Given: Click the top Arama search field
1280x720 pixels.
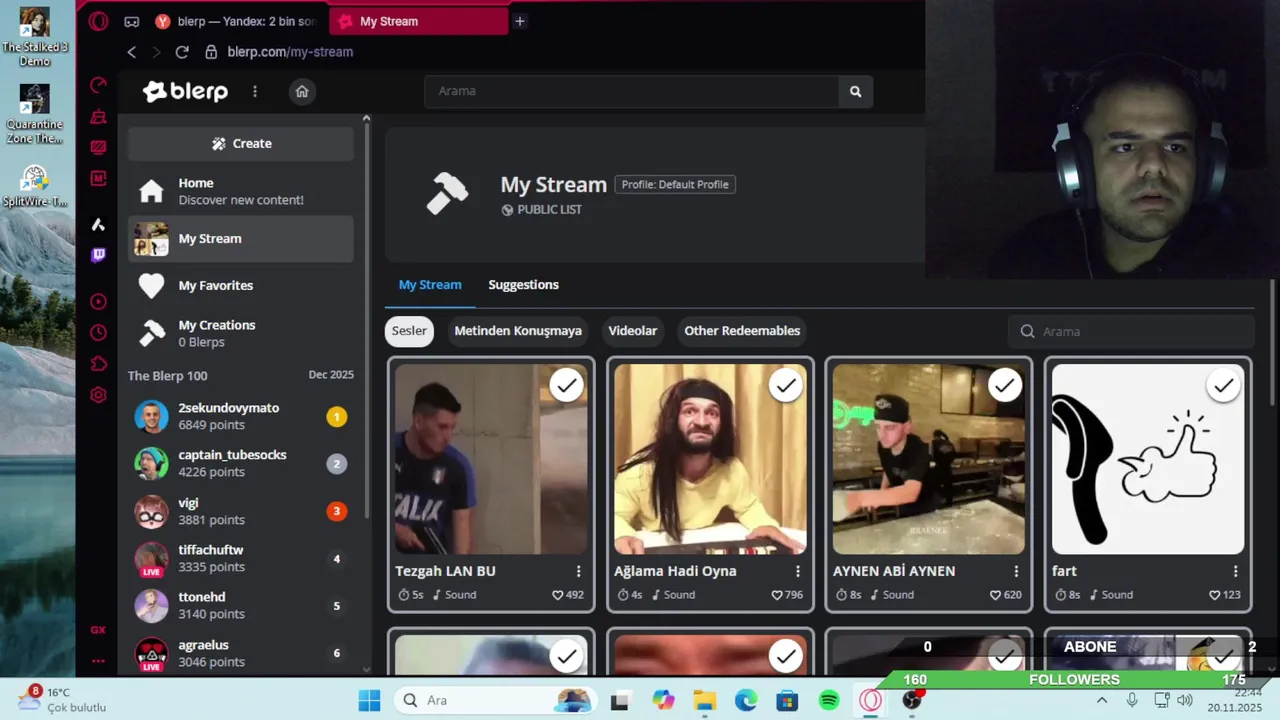Looking at the screenshot, I should [632, 91].
